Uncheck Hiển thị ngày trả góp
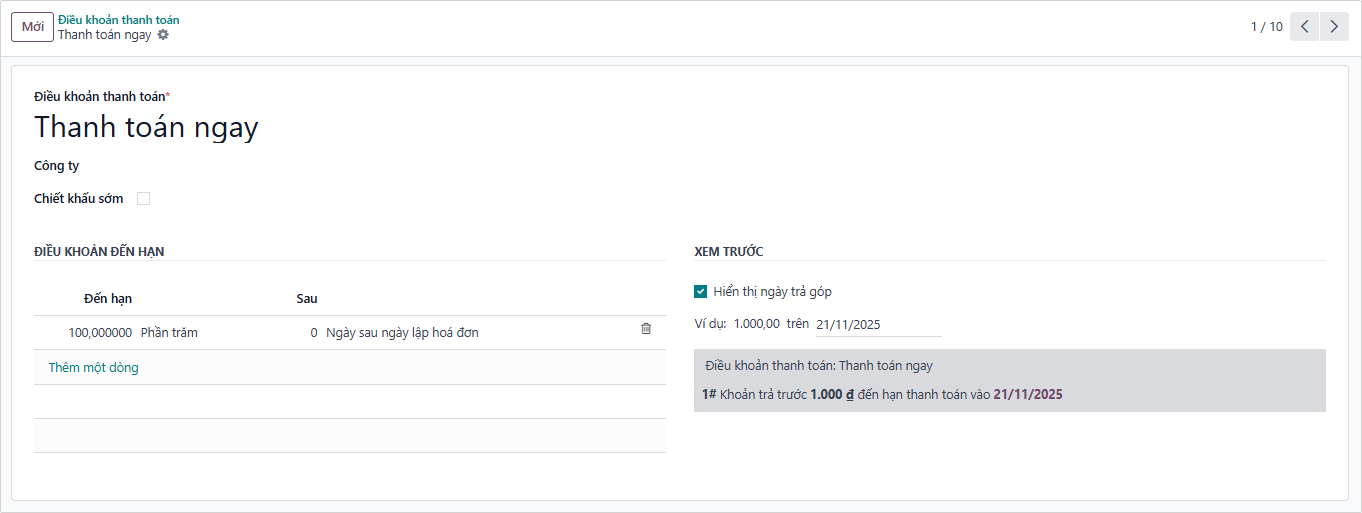The image size is (1362, 513). (x=700, y=292)
